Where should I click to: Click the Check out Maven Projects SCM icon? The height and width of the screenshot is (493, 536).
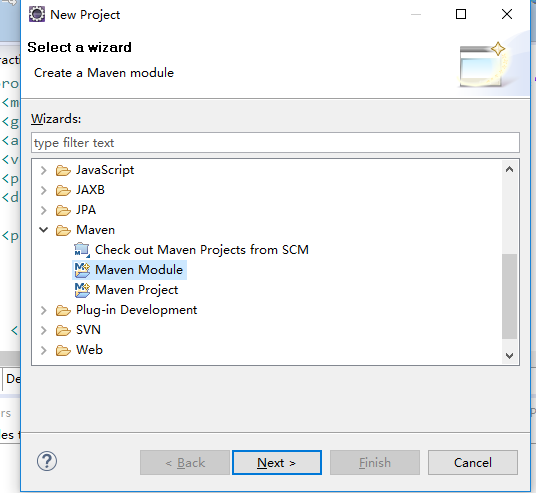point(82,250)
